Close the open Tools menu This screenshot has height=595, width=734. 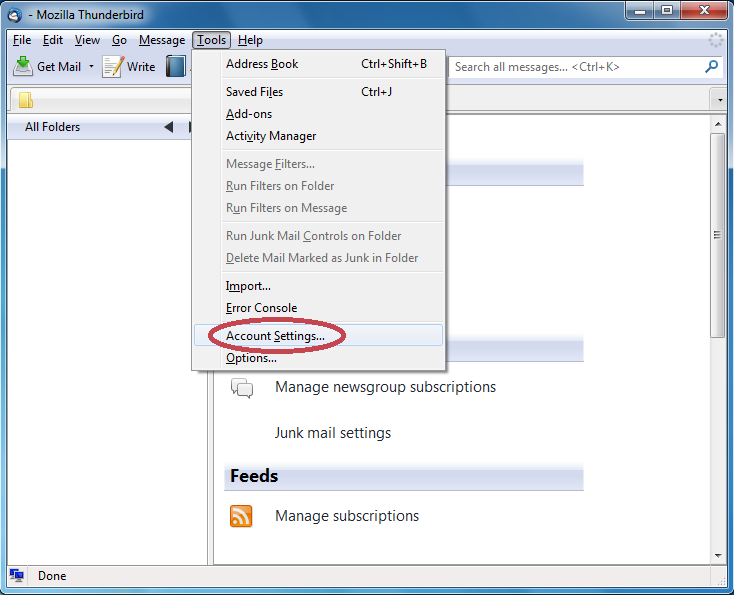(x=212, y=40)
